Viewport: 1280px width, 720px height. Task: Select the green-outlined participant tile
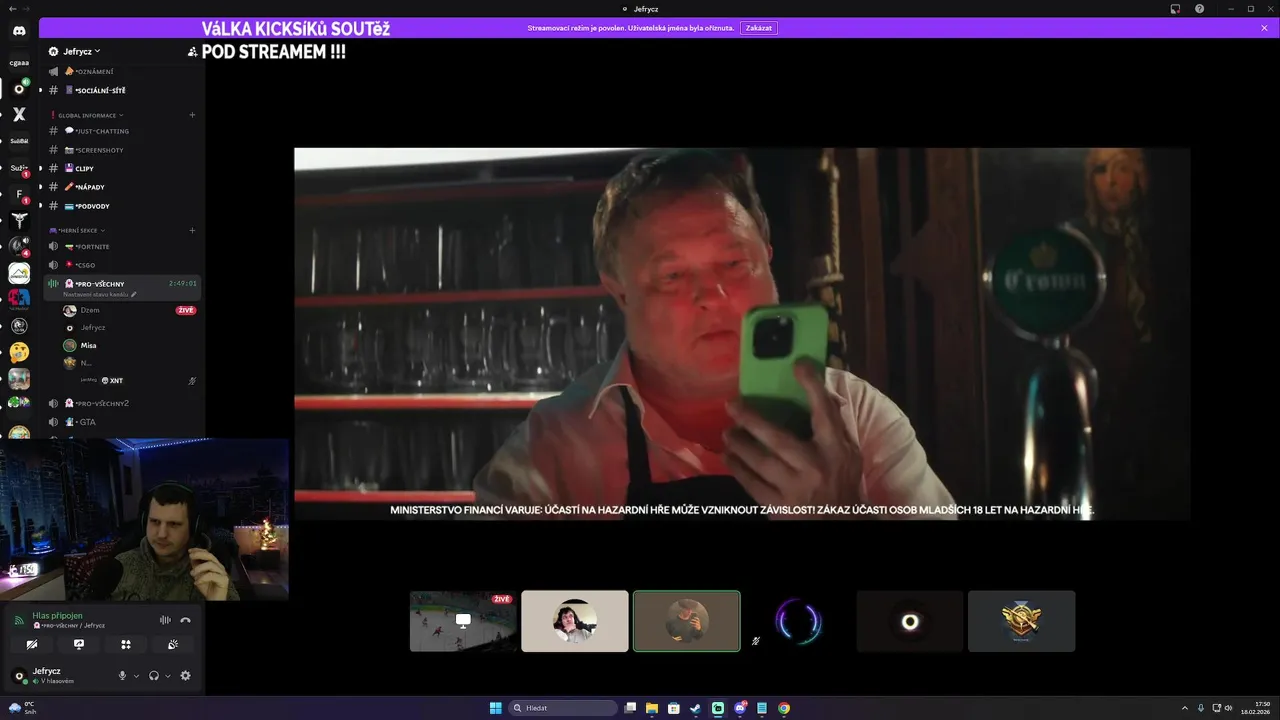point(687,621)
